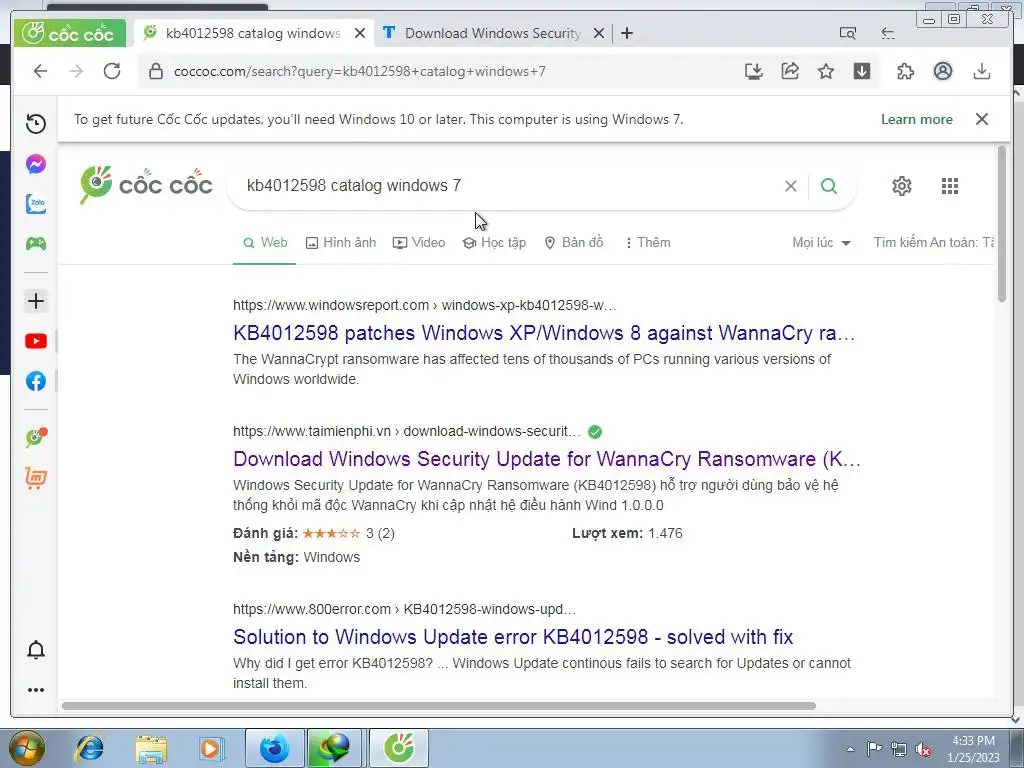This screenshot has height=768, width=1024.
Task: Open the dark download arrow extension
Action: (862, 71)
